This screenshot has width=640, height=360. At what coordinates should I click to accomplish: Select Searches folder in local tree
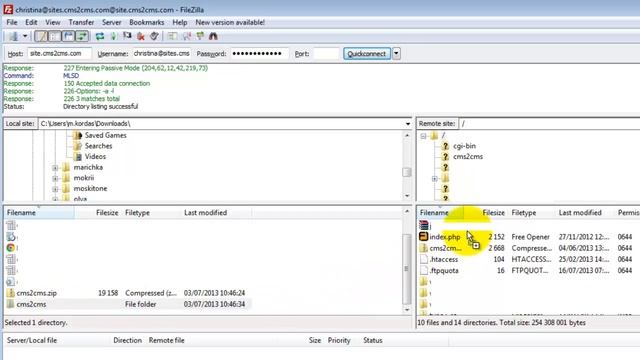tap(98, 146)
